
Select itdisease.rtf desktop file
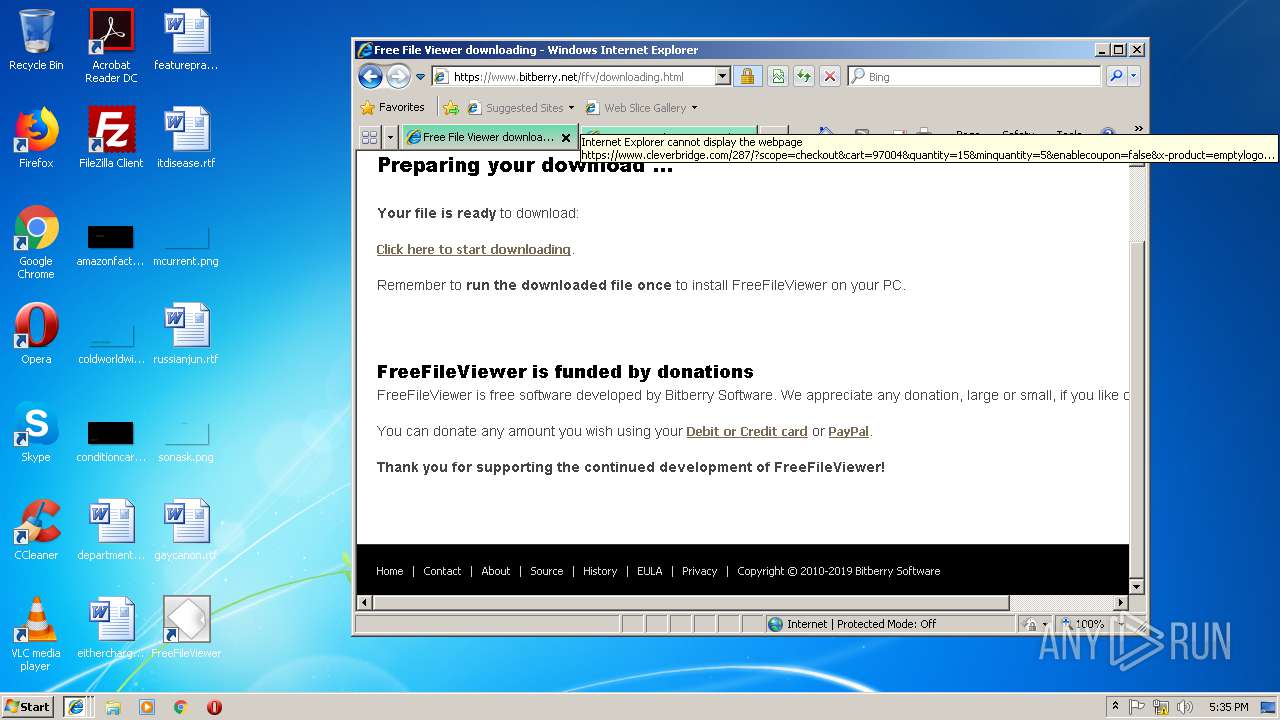(x=186, y=138)
